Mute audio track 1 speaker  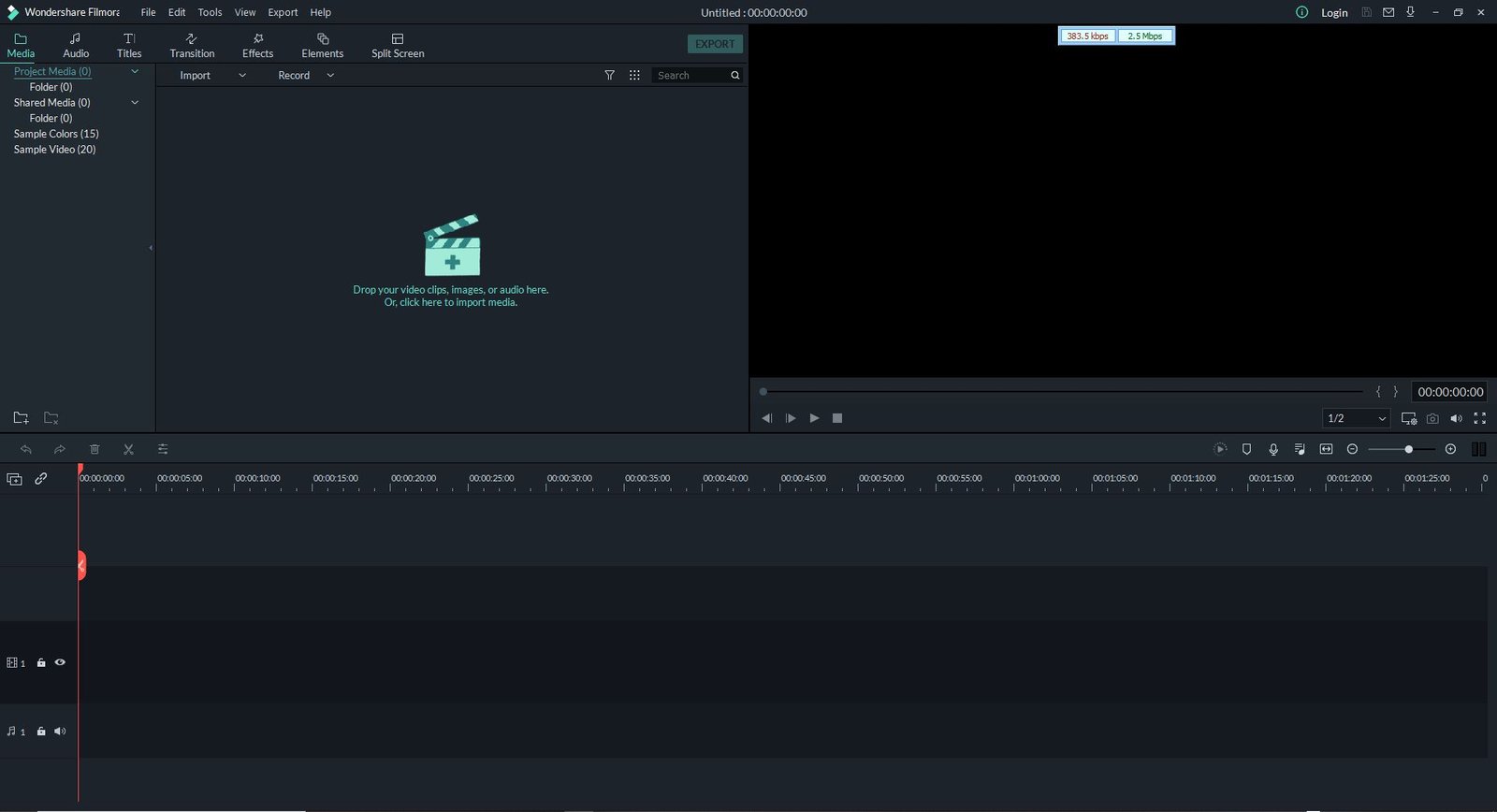pyautogui.click(x=60, y=732)
